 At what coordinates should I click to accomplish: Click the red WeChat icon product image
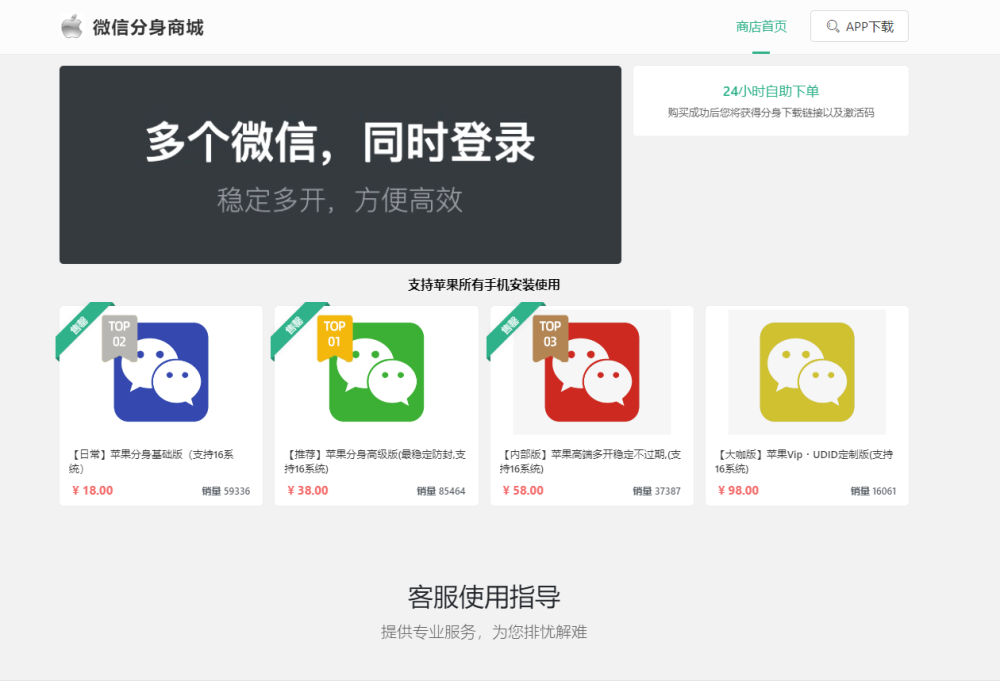[592, 372]
